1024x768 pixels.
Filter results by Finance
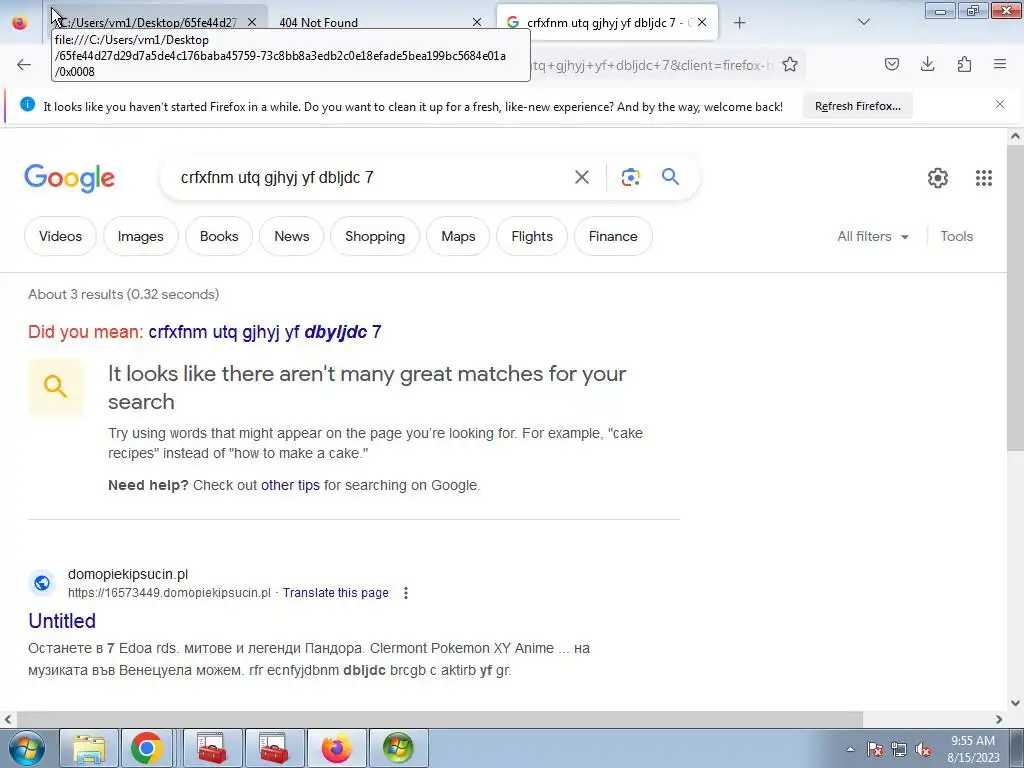(613, 236)
